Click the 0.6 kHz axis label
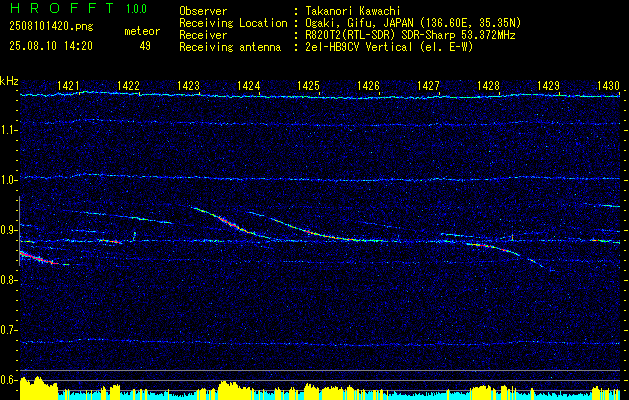 pos(8,380)
